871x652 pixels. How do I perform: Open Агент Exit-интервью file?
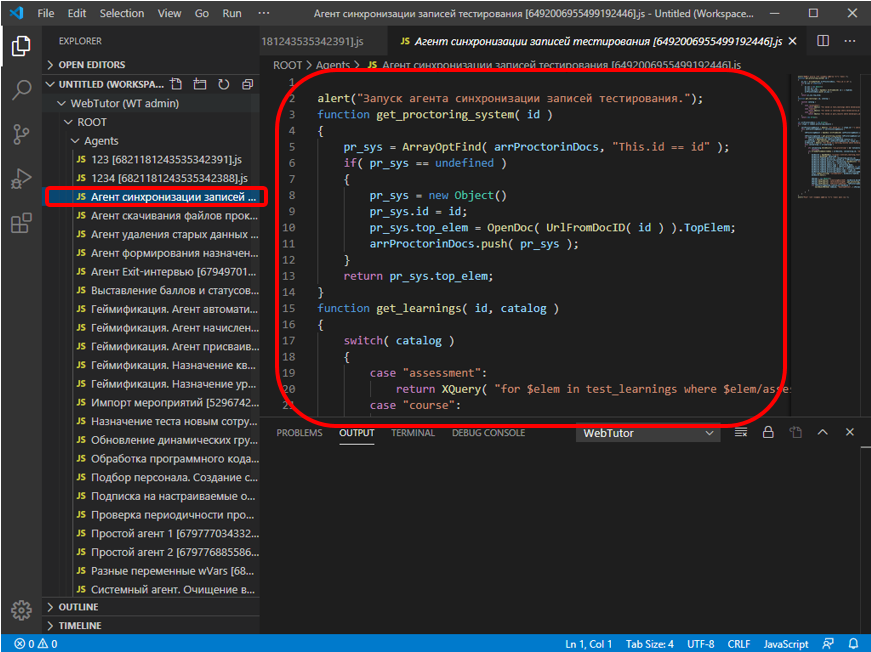[151, 272]
